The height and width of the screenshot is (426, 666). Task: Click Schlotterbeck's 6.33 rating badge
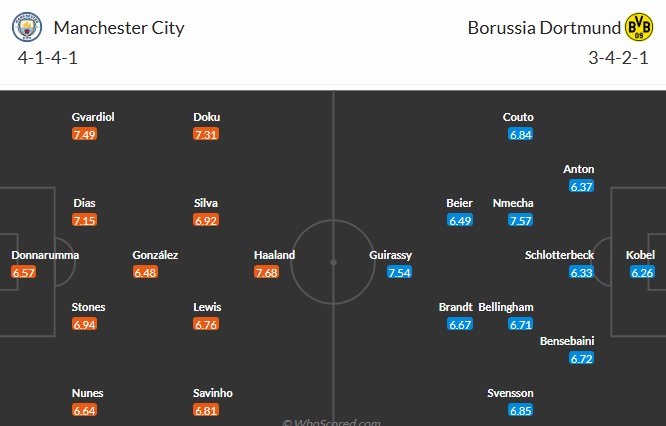point(582,272)
